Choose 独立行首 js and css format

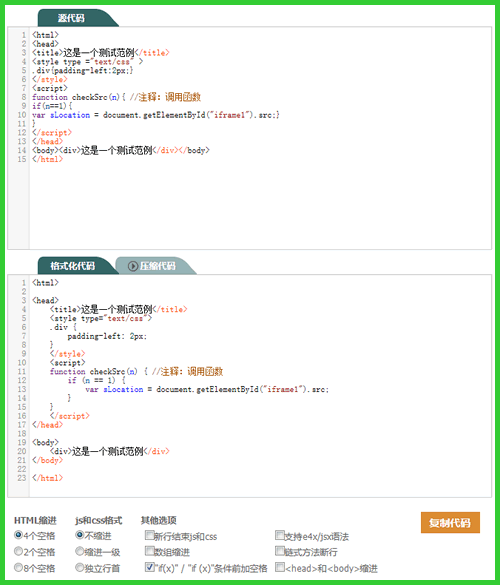[x=79, y=567]
